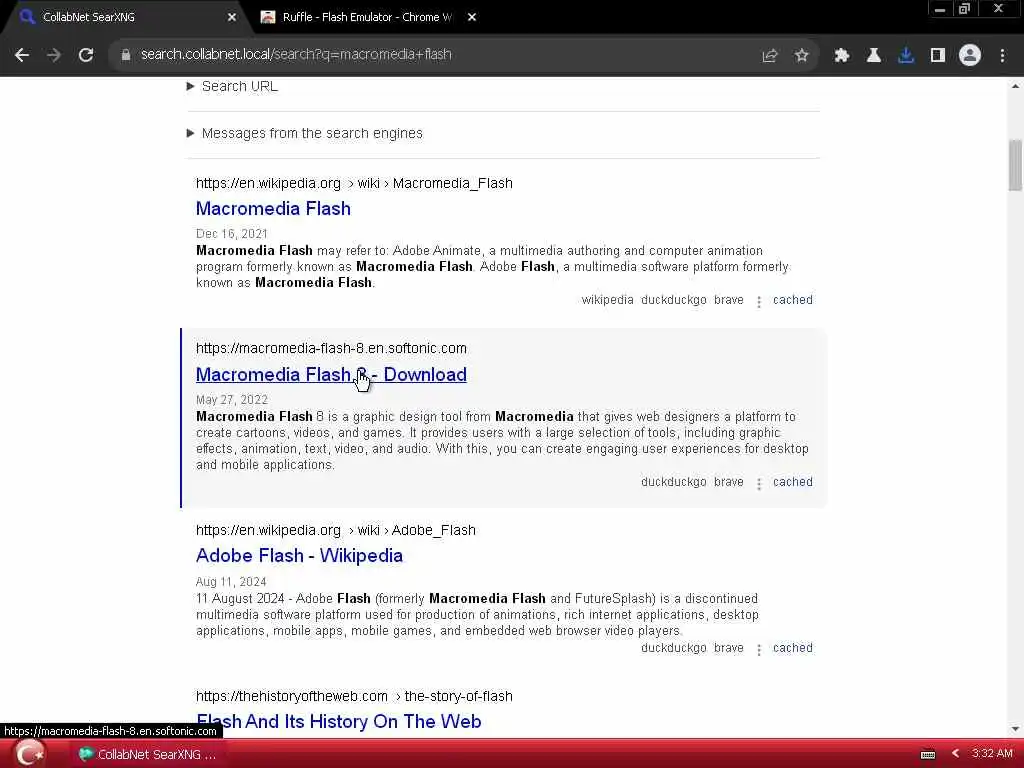Image resolution: width=1024 pixels, height=768 pixels.
Task: Open the Macromedia Flash Wikipedia result
Action: tap(273, 208)
